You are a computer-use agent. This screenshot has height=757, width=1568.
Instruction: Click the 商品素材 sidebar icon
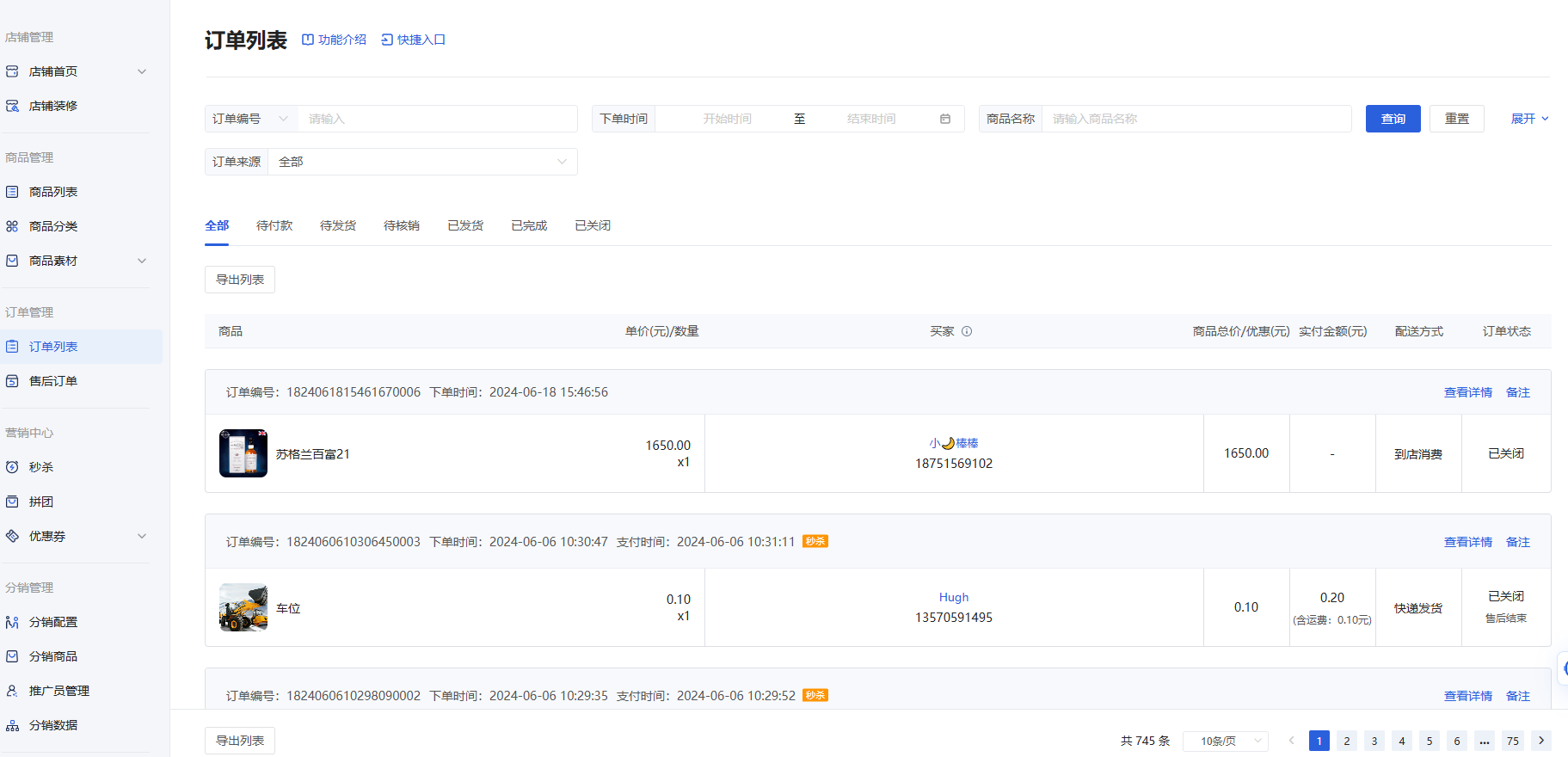[x=12, y=261]
